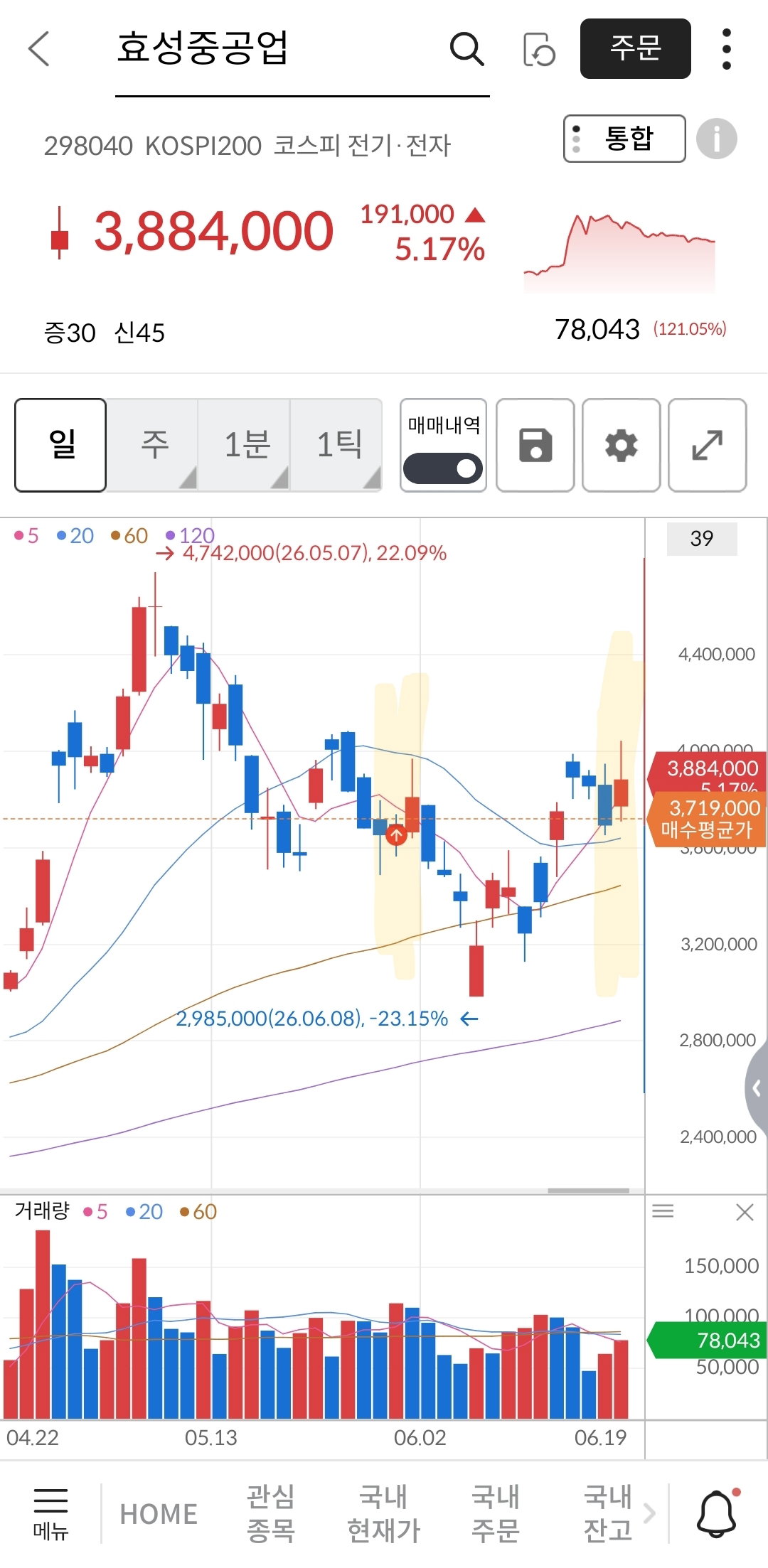Tap the 증30 margin label
768x1568 pixels.
70,333
